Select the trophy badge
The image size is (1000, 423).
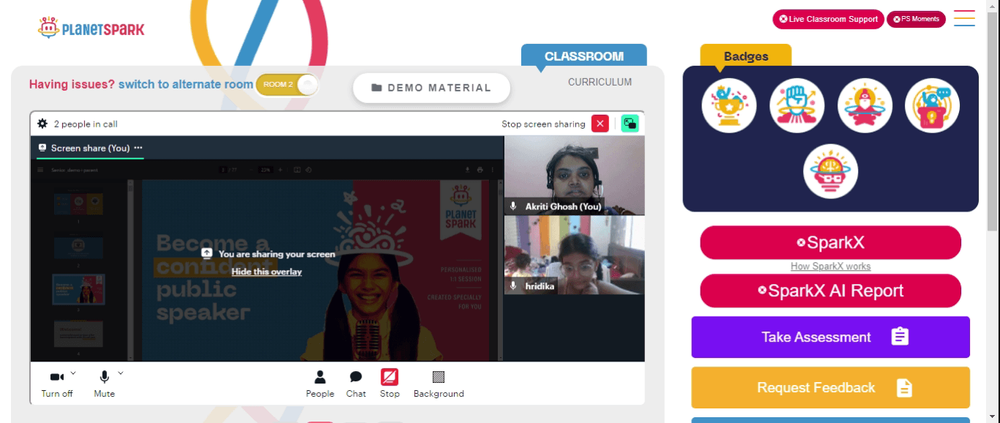pyautogui.click(x=729, y=105)
